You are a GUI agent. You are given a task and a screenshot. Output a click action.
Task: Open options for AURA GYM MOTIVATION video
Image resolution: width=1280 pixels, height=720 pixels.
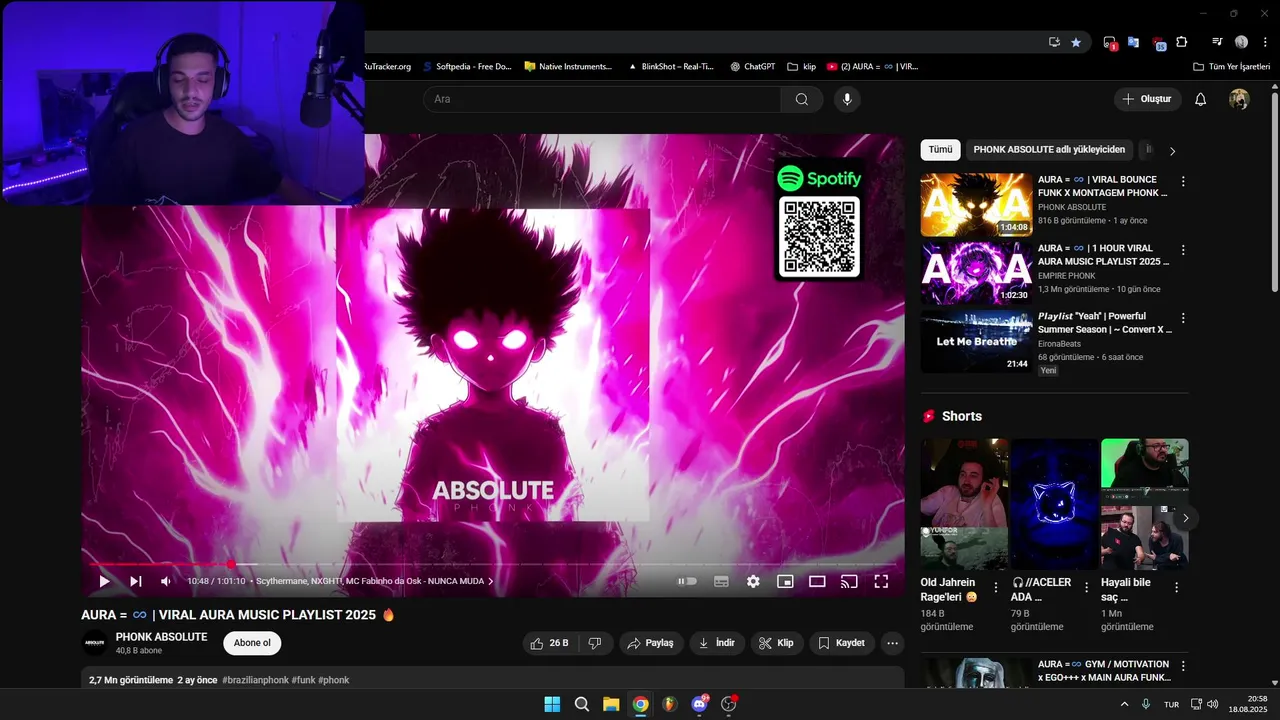pos(1183,666)
